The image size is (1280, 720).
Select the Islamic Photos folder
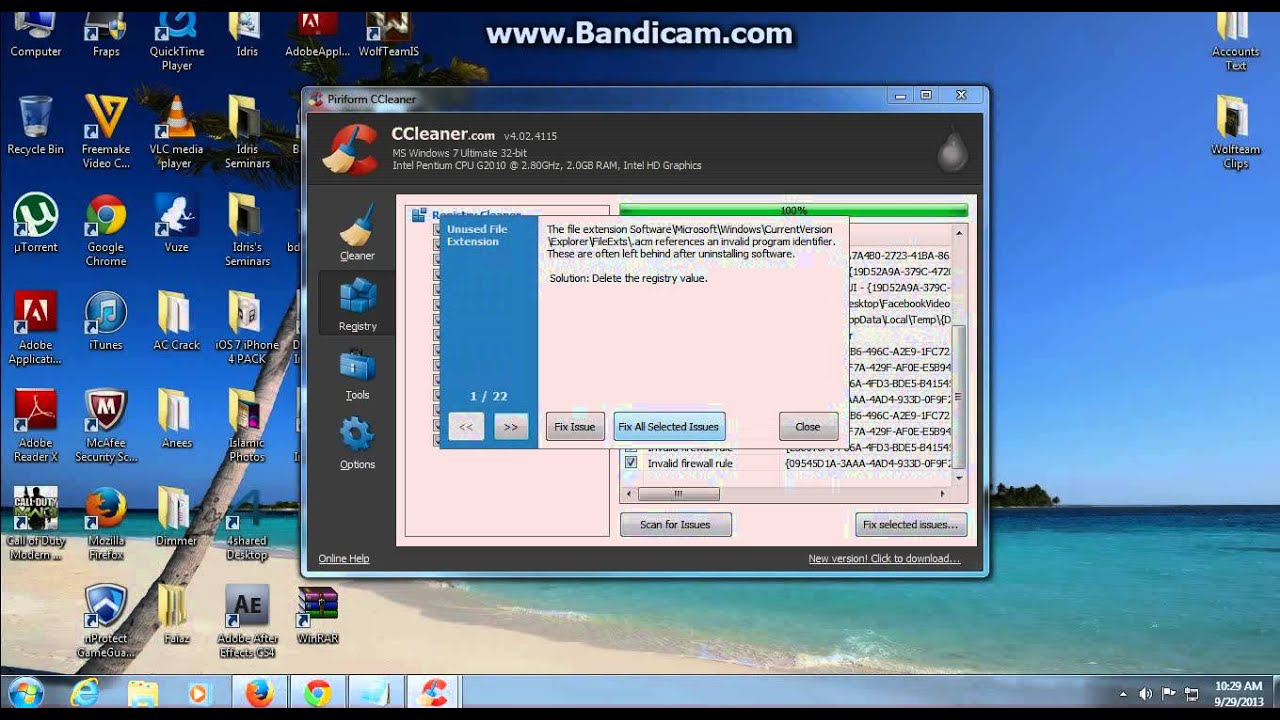(x=247, y=426)
